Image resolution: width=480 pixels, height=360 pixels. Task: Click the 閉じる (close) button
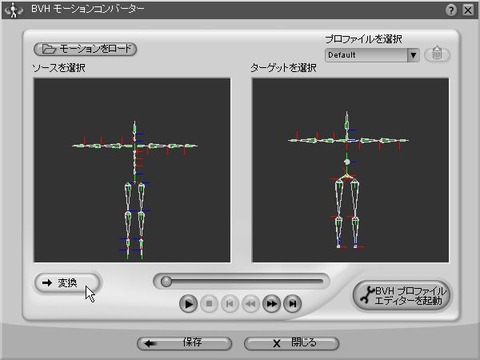tap(291, 343)
